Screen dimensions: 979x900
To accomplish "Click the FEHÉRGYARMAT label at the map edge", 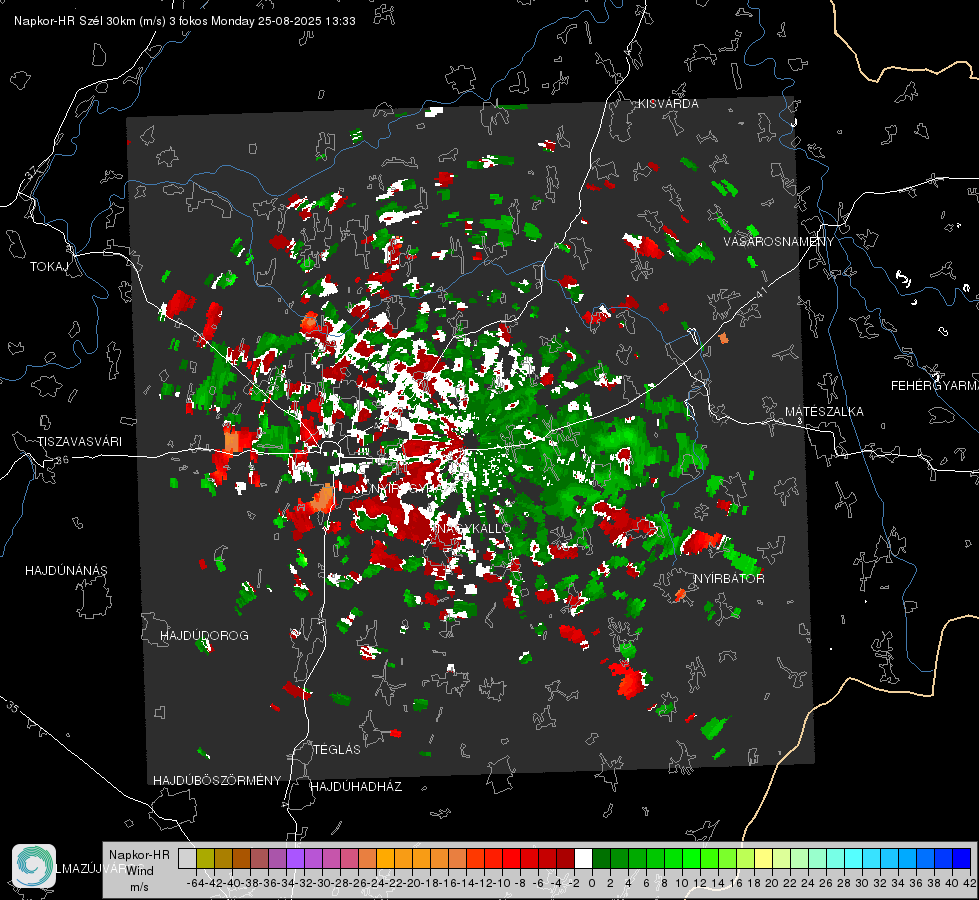I will coord(935,386).
